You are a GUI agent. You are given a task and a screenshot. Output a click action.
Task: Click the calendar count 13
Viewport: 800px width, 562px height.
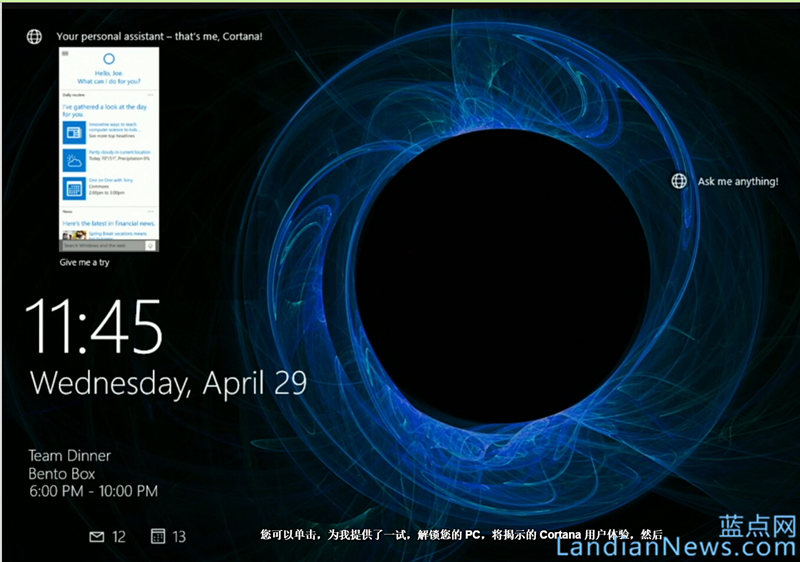[179, 537]
